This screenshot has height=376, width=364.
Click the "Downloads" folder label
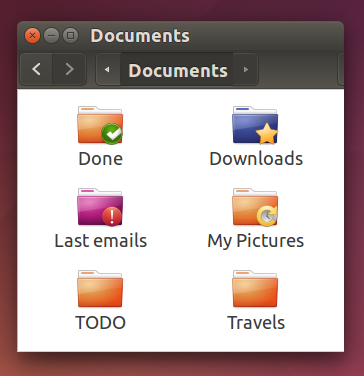tap(256, 159)
